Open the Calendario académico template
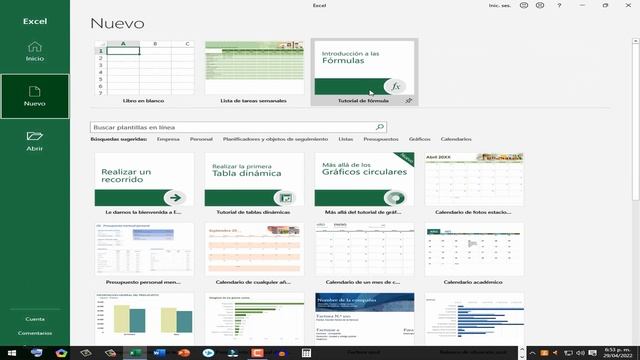 (x=474, y=254)
